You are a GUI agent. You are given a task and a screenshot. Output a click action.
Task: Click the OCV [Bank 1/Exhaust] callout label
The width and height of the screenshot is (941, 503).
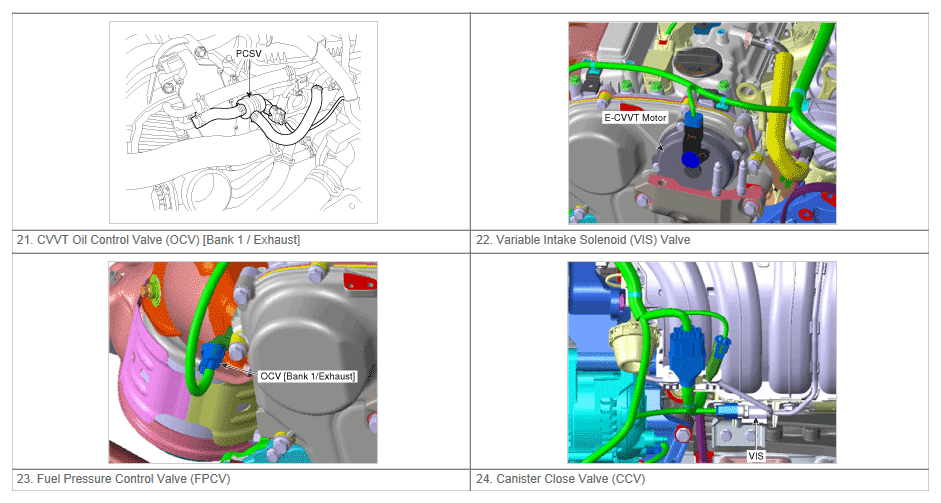(307, 375)
